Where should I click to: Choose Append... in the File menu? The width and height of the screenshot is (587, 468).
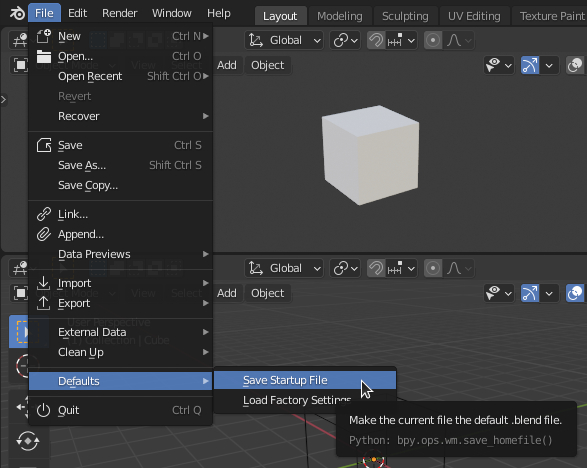pyautogui.click(x=121, y=234)
